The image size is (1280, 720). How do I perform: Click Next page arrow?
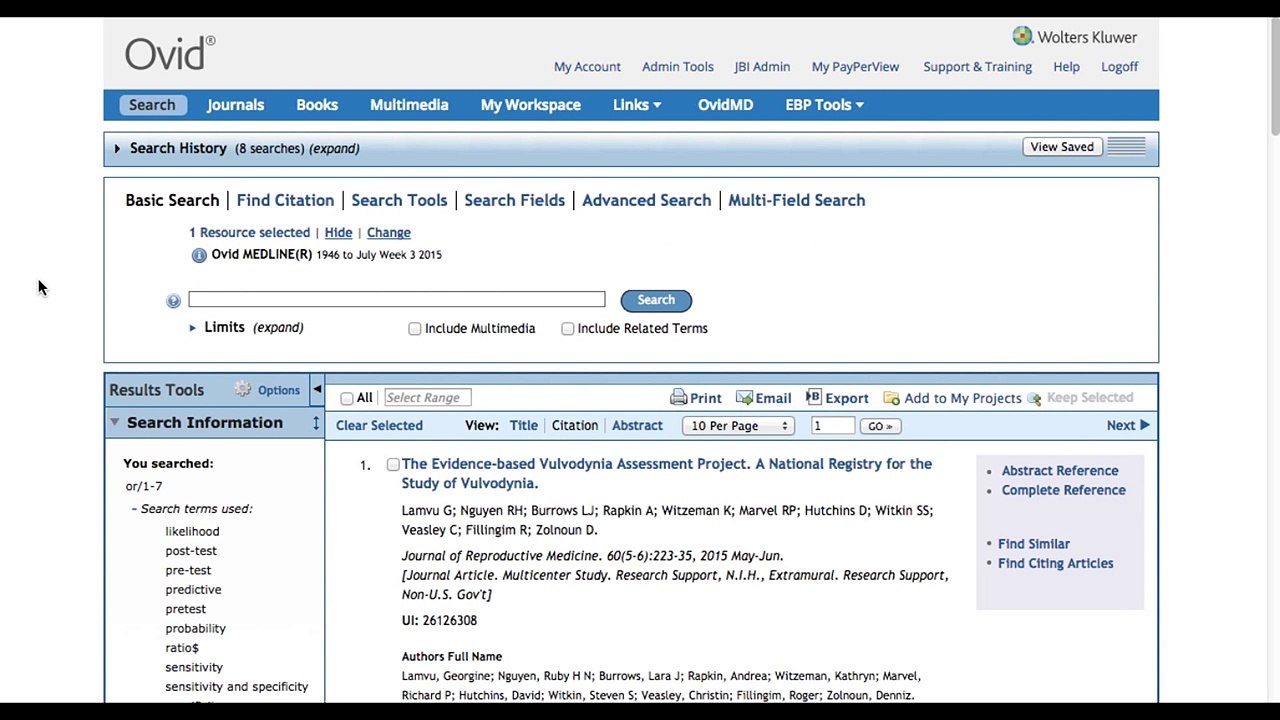(x=1144, y=425)
